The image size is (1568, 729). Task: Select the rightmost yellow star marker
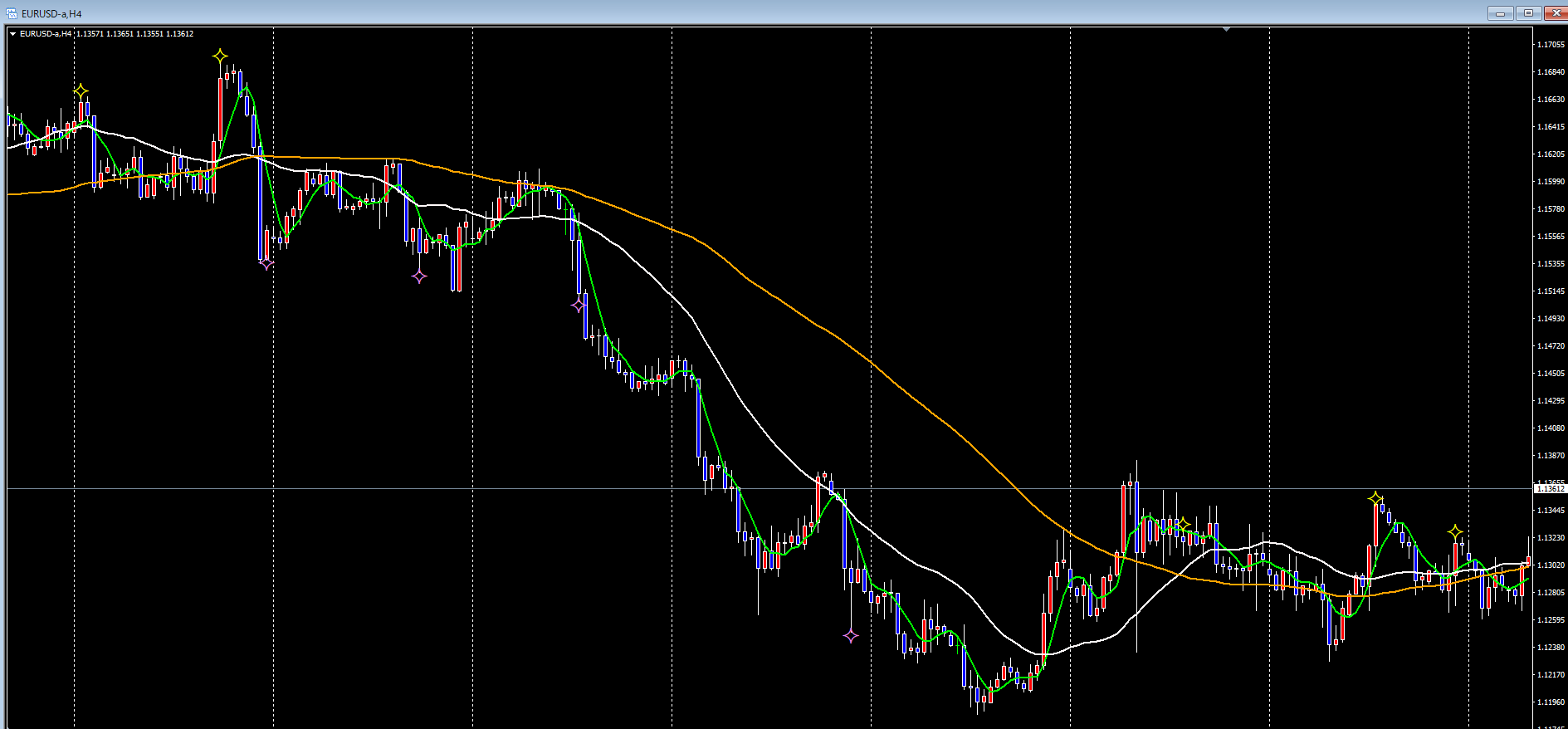click(1455, 531)
